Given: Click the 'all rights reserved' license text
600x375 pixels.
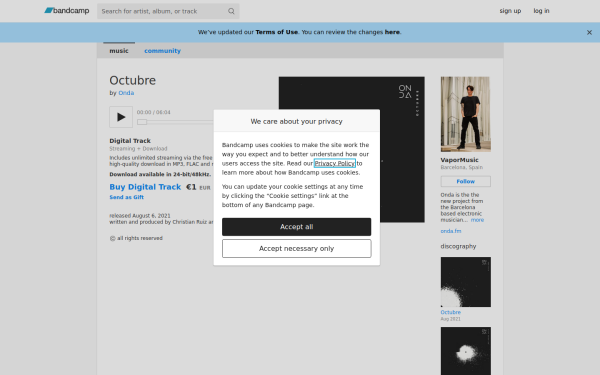Looking at the screenshot, I should pos(140,238).
